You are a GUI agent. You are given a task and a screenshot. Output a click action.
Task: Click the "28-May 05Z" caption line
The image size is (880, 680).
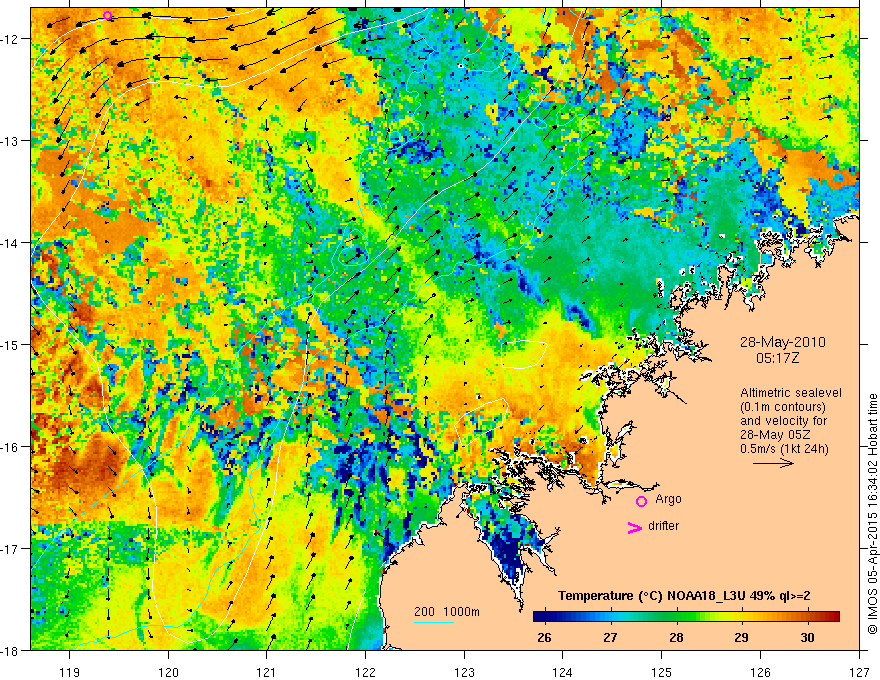(x=775, y=435)
